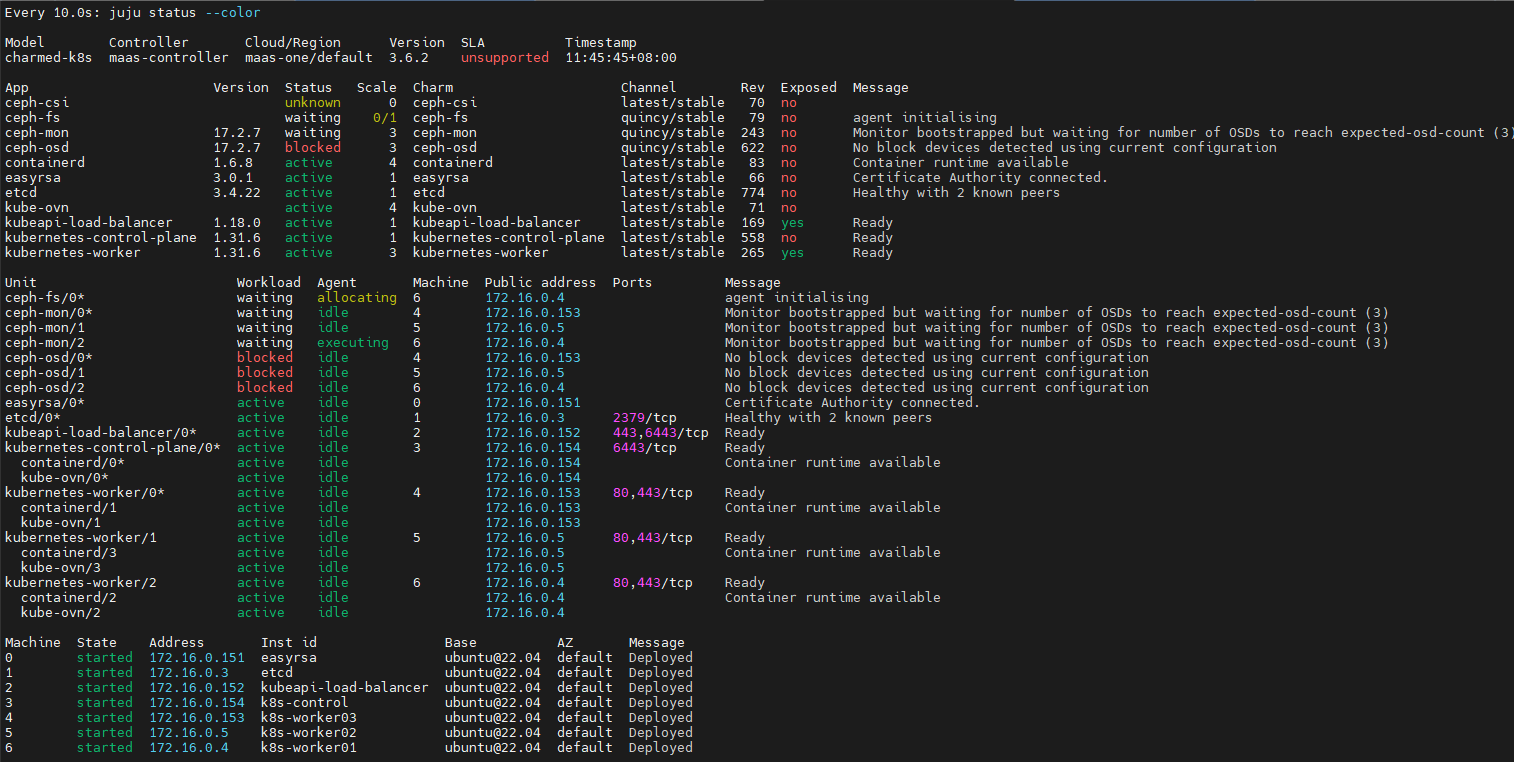This screenshot has width=1514, height=762.
Task: Click the 6443/tcp port of kubernetes-control-plane/0*
Action: [645, 447]
